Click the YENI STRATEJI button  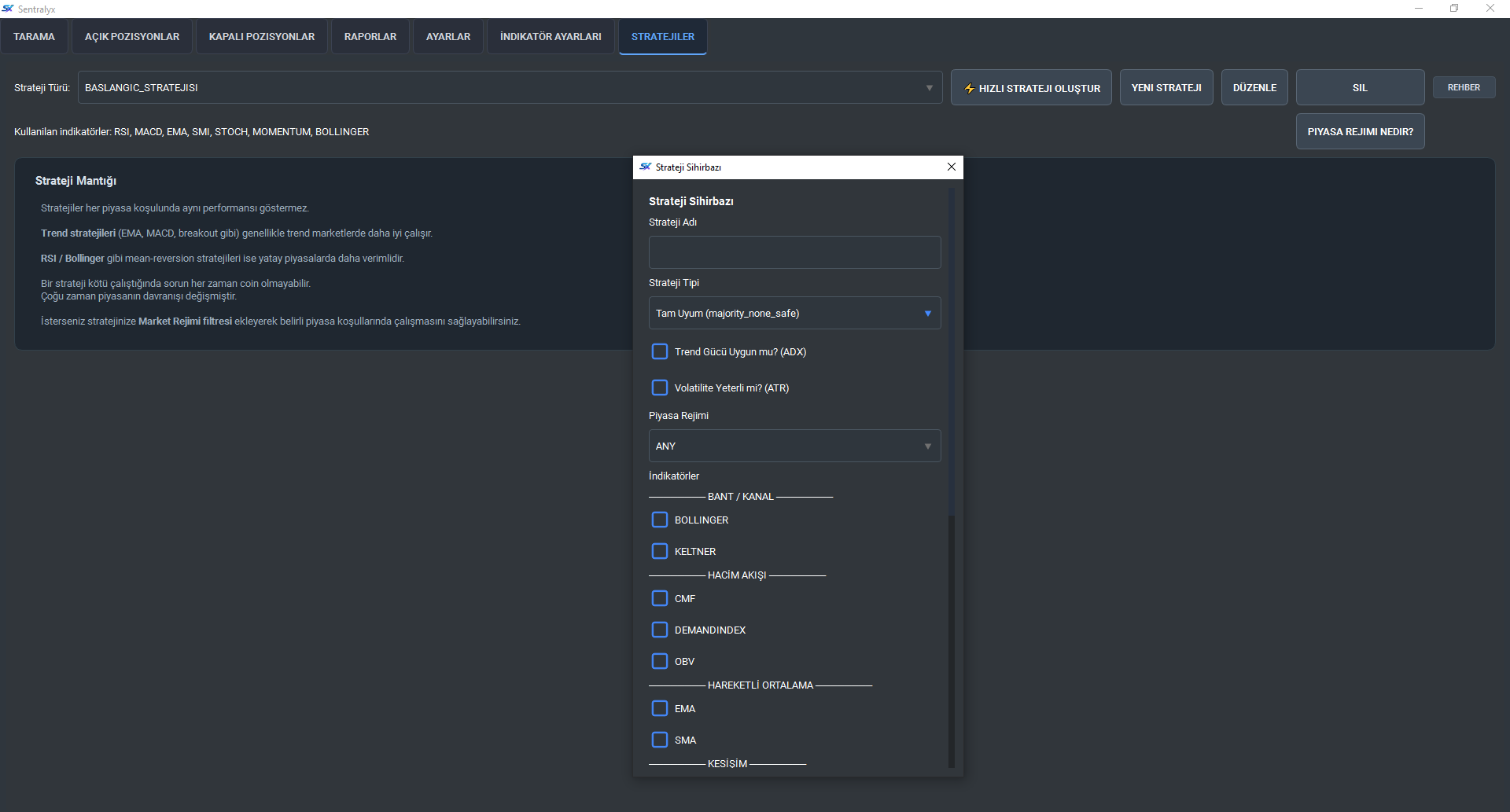pos(1166,88)
